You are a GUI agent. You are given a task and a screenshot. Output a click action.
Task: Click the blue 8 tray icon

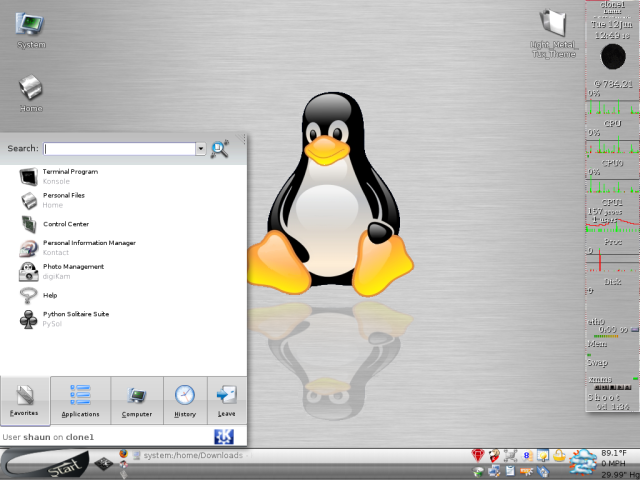tap(527, 455)
